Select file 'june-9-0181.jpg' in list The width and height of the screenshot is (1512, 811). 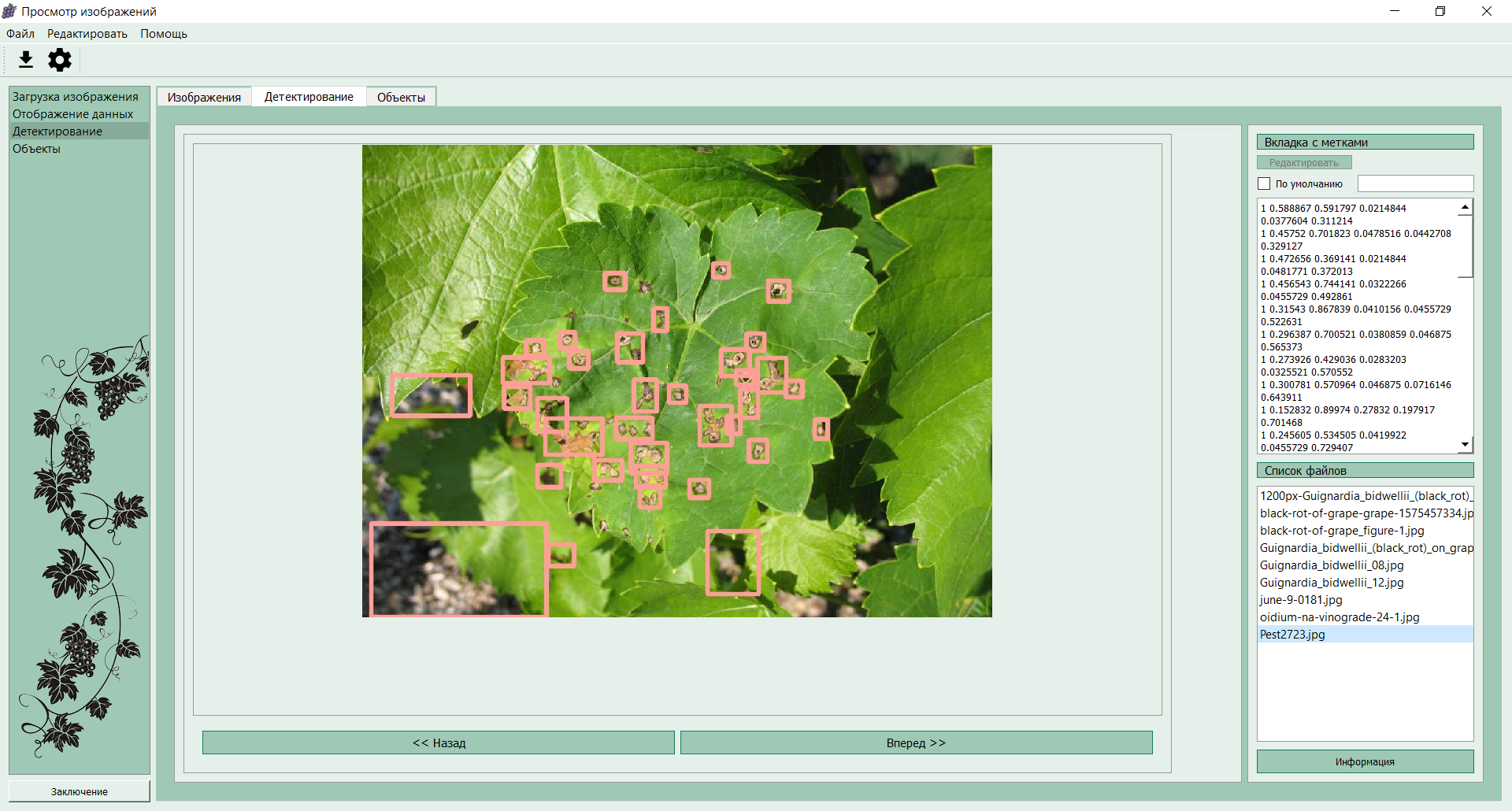pos(1301,600)
